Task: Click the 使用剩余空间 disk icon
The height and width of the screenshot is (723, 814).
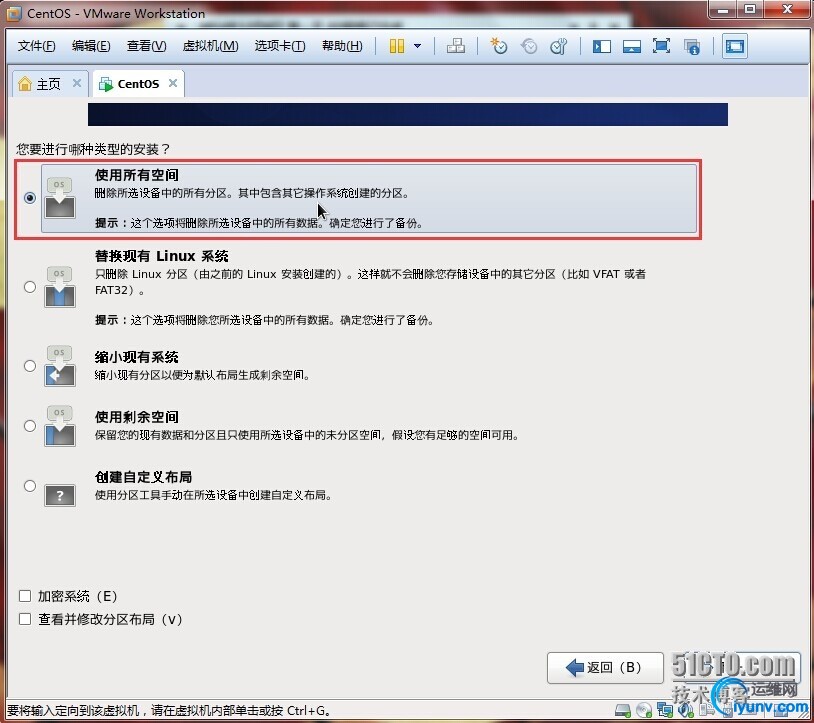Action: [x=60, y=426]
